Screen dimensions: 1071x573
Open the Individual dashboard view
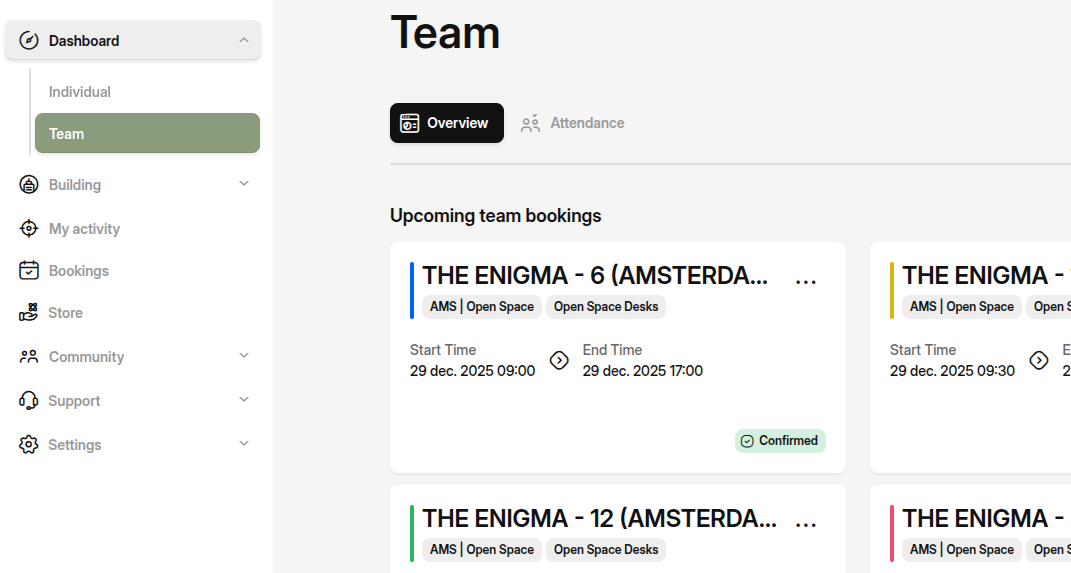[80, 92]
